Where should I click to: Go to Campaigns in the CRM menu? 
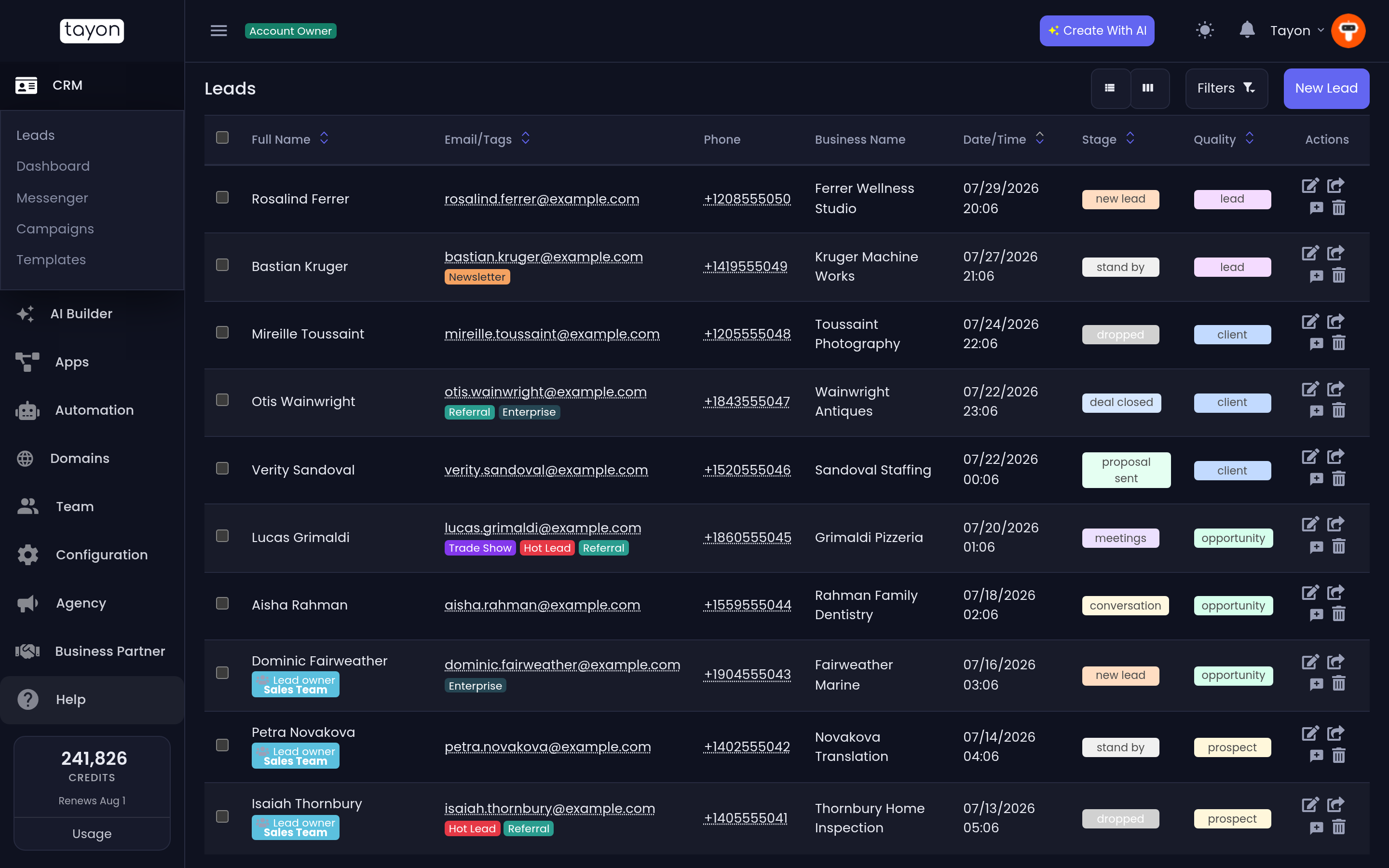pyautogui.click(x=55, y=229)
